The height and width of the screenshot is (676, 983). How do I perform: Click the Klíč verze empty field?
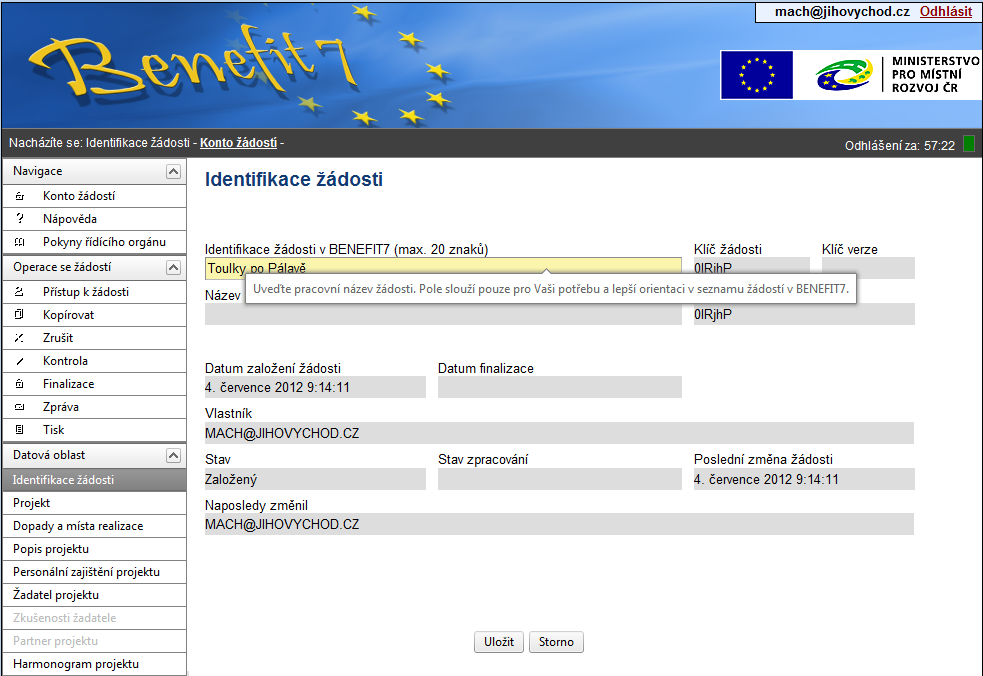(868, 268)
